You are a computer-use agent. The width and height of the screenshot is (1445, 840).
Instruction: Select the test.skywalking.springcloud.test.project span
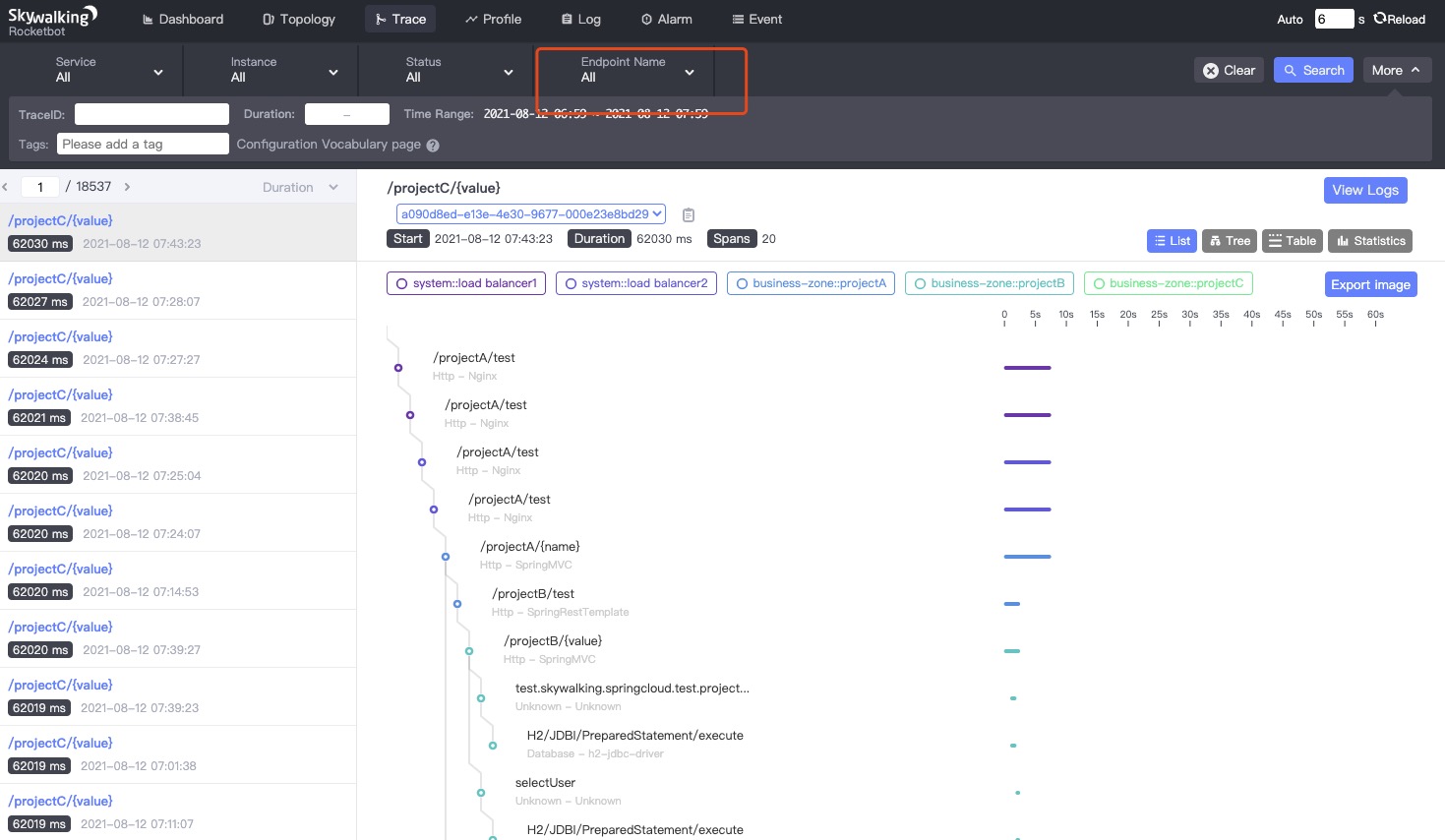(x=632, y=689)
